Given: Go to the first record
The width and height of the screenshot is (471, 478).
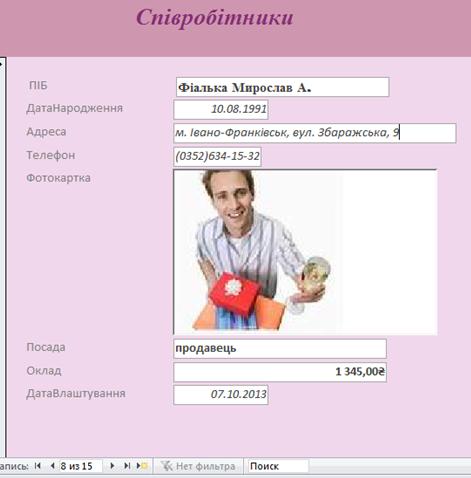Looking at the screenshot, I should pos(38,466).
